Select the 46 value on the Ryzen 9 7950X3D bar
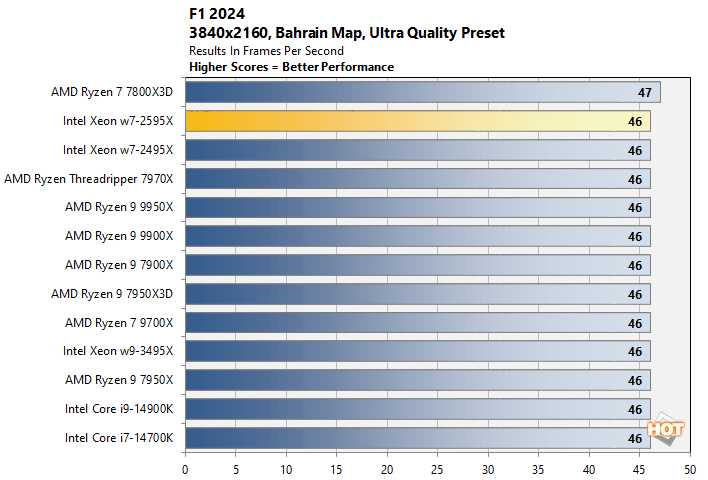Screen dimensions: 708x480 tap(635, 294)
